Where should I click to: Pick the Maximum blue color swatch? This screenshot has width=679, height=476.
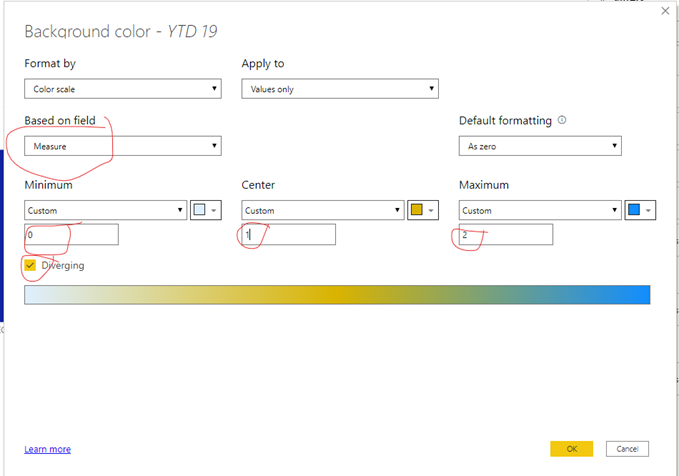coord(640,210)
